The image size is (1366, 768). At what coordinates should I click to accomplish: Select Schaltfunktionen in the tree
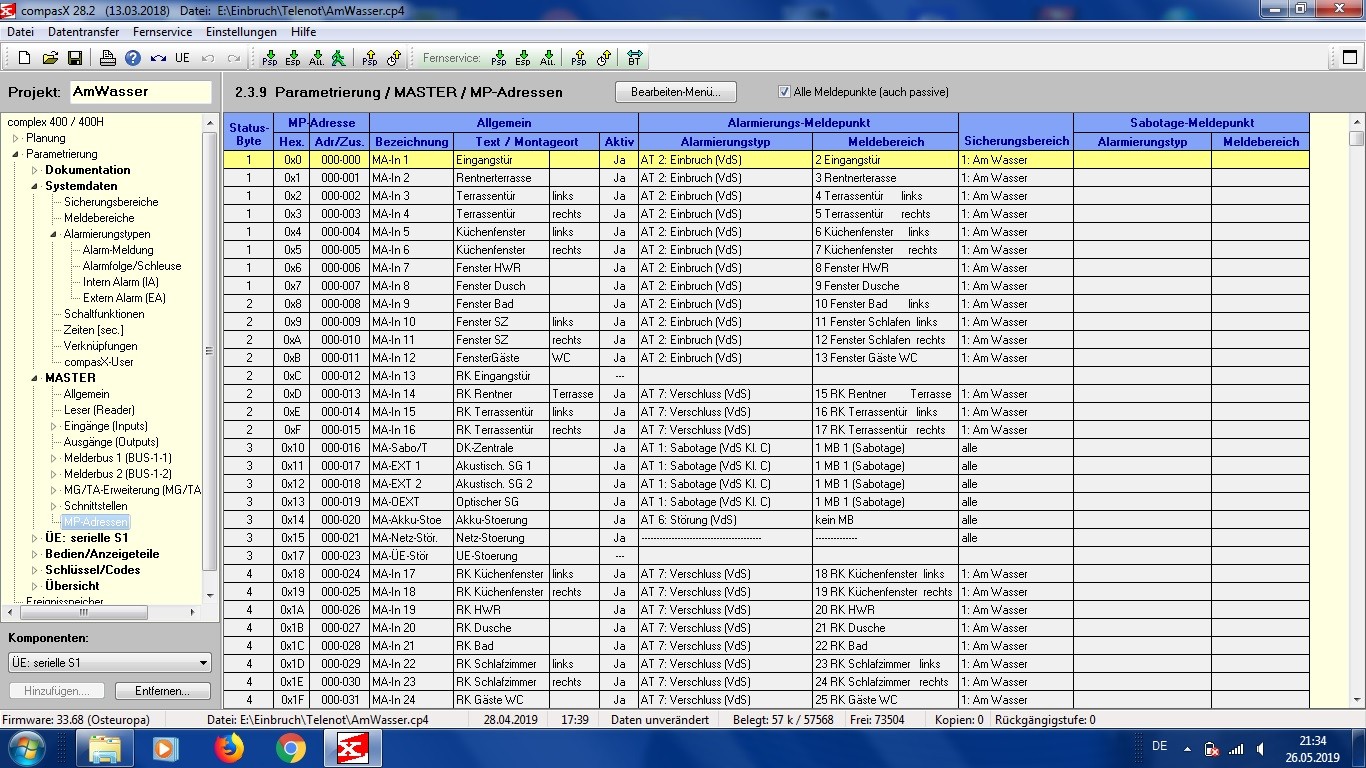(x=104, y=314)
